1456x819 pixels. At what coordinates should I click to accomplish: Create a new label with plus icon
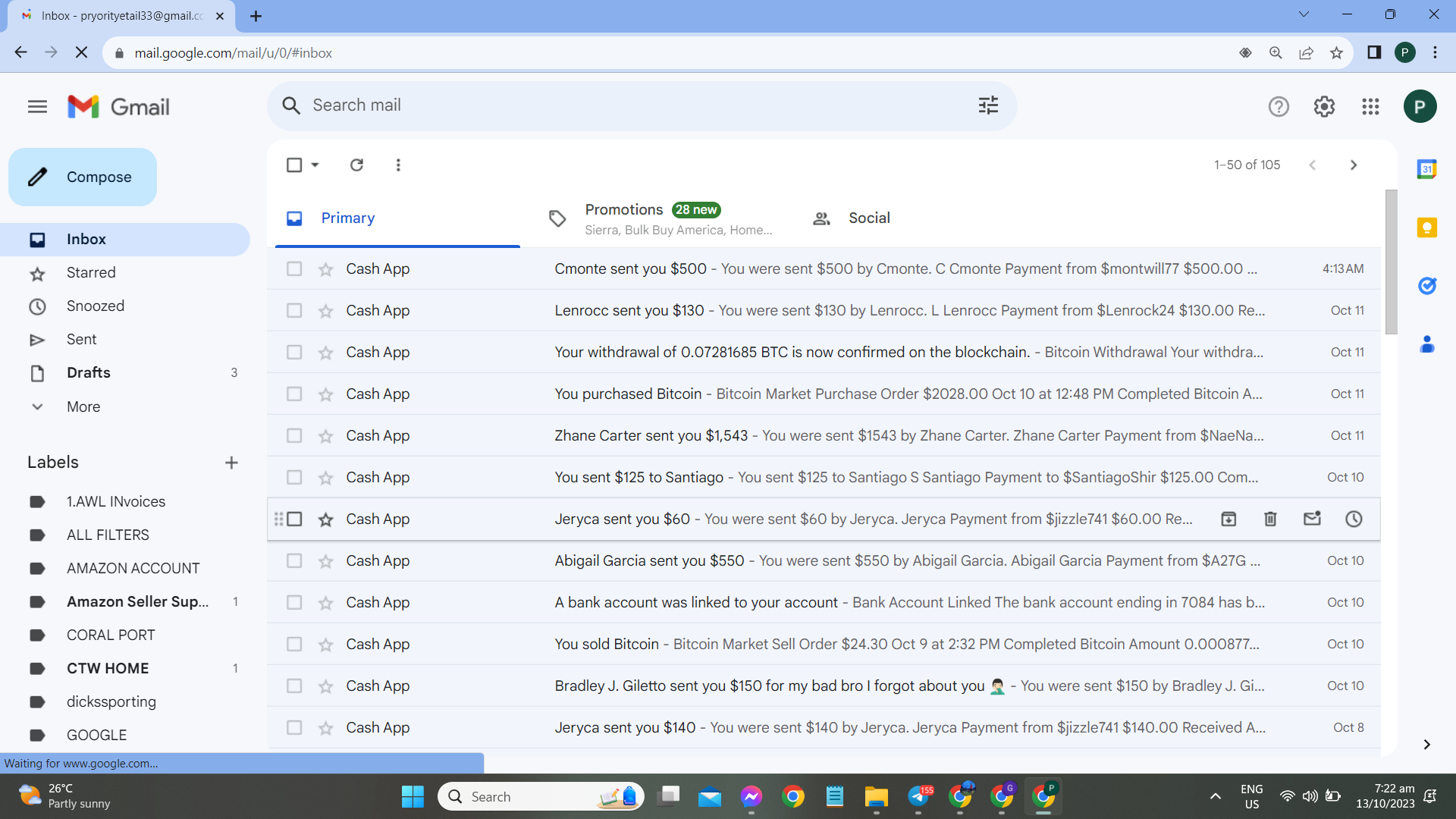coord(231,463)
